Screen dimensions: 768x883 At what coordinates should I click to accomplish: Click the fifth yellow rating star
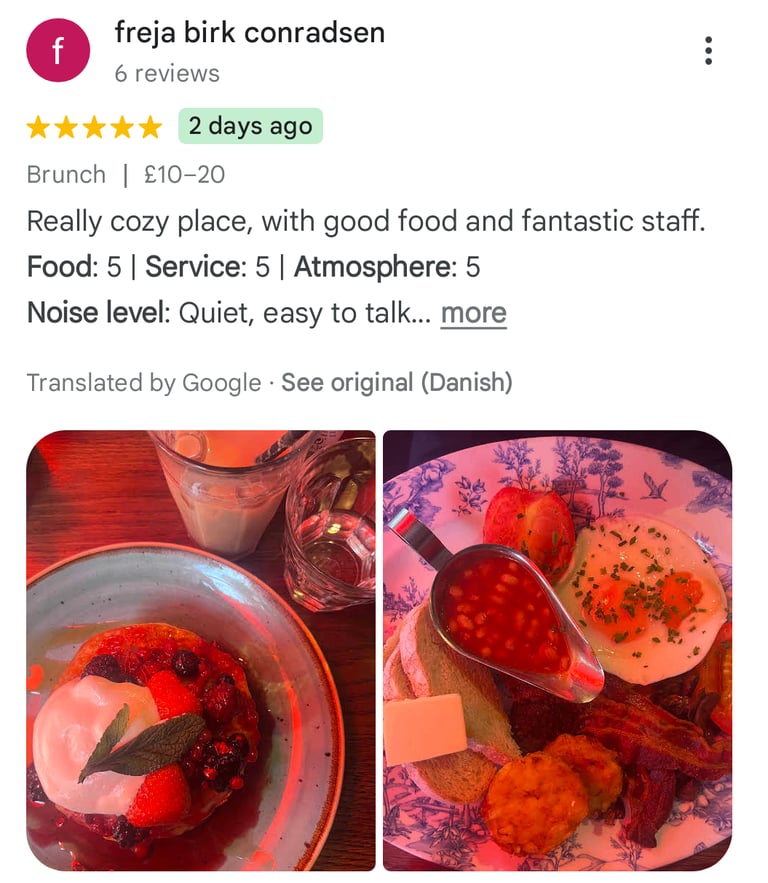pyautogui.click(x=150, y=127)
